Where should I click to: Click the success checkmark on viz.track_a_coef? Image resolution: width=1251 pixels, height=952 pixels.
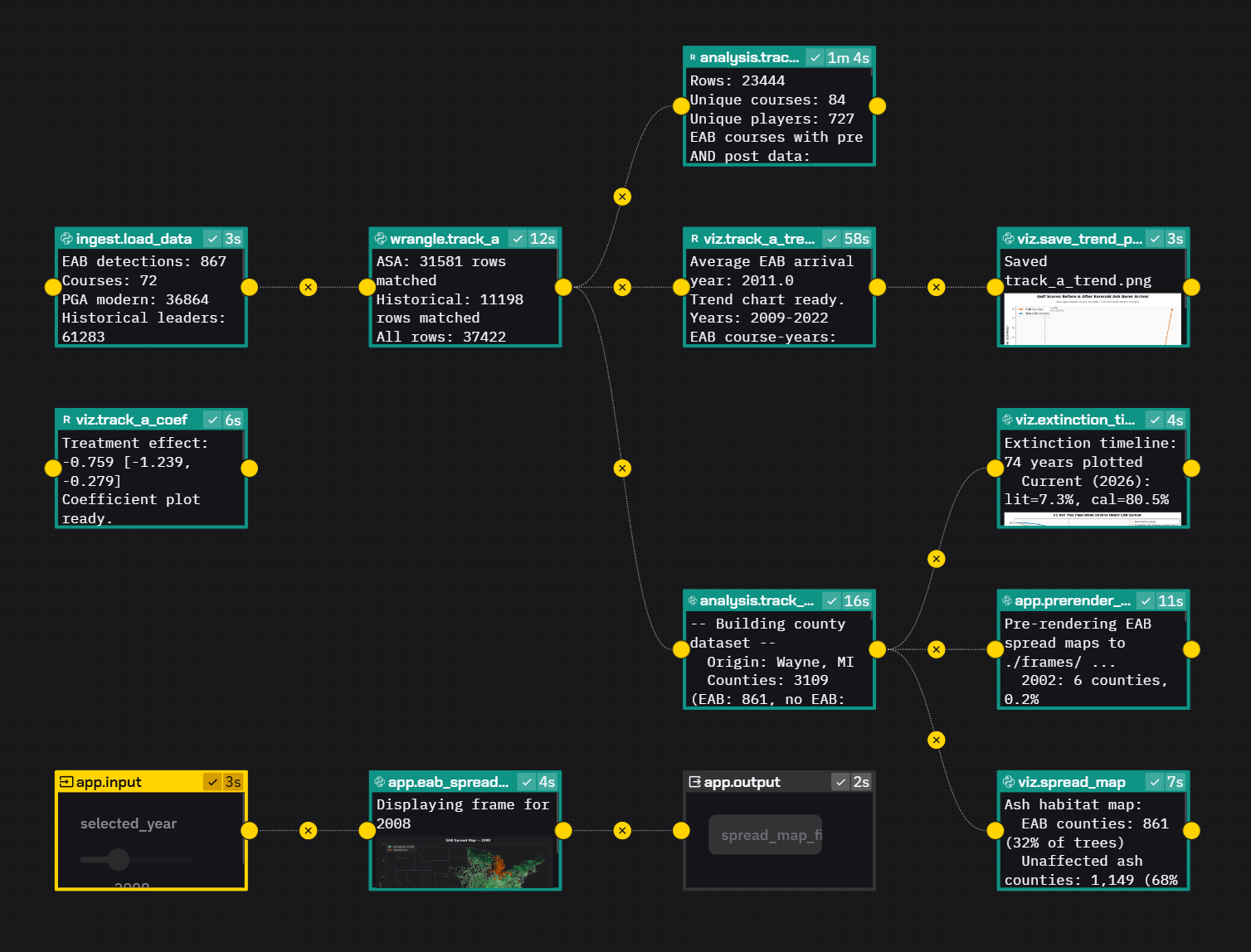[213, 420]
